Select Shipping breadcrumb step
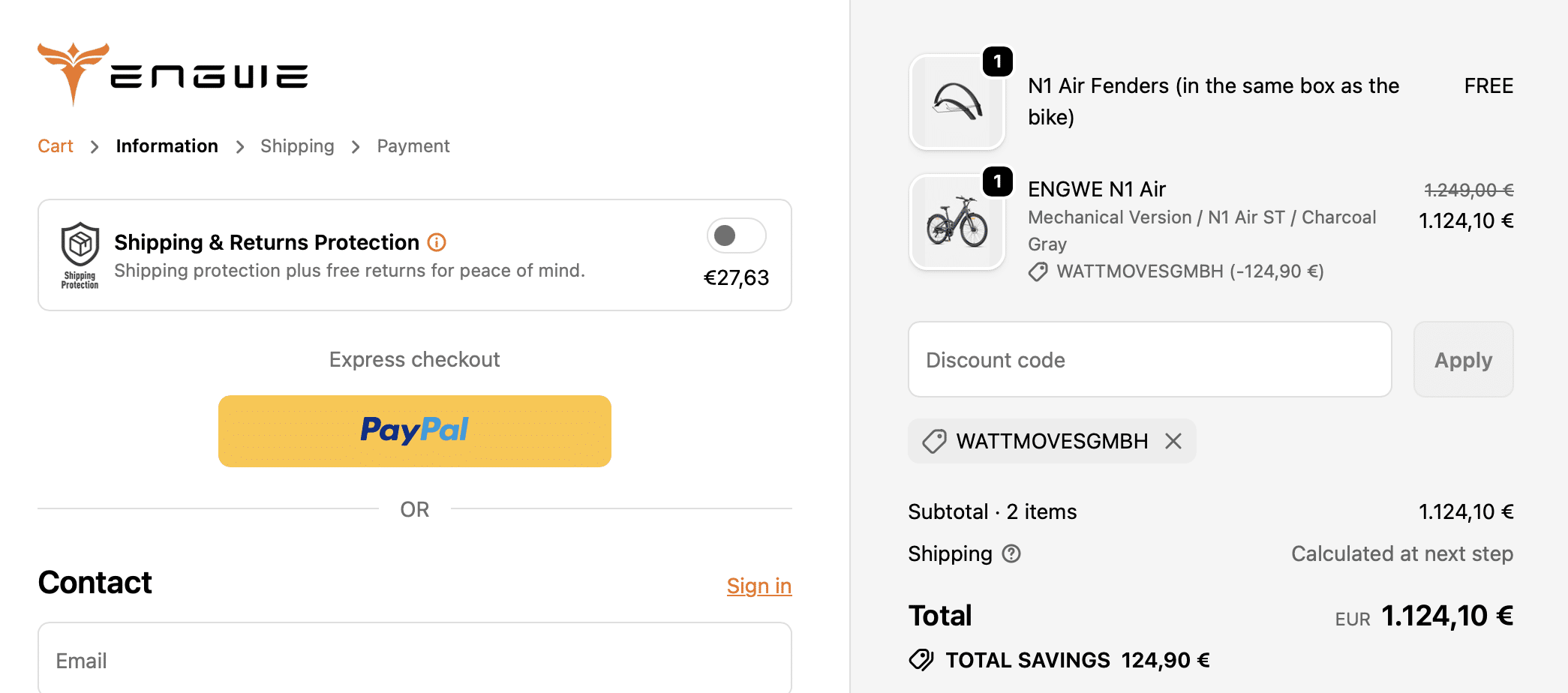This screenshot has height=693, width=1568. [297, 146]
